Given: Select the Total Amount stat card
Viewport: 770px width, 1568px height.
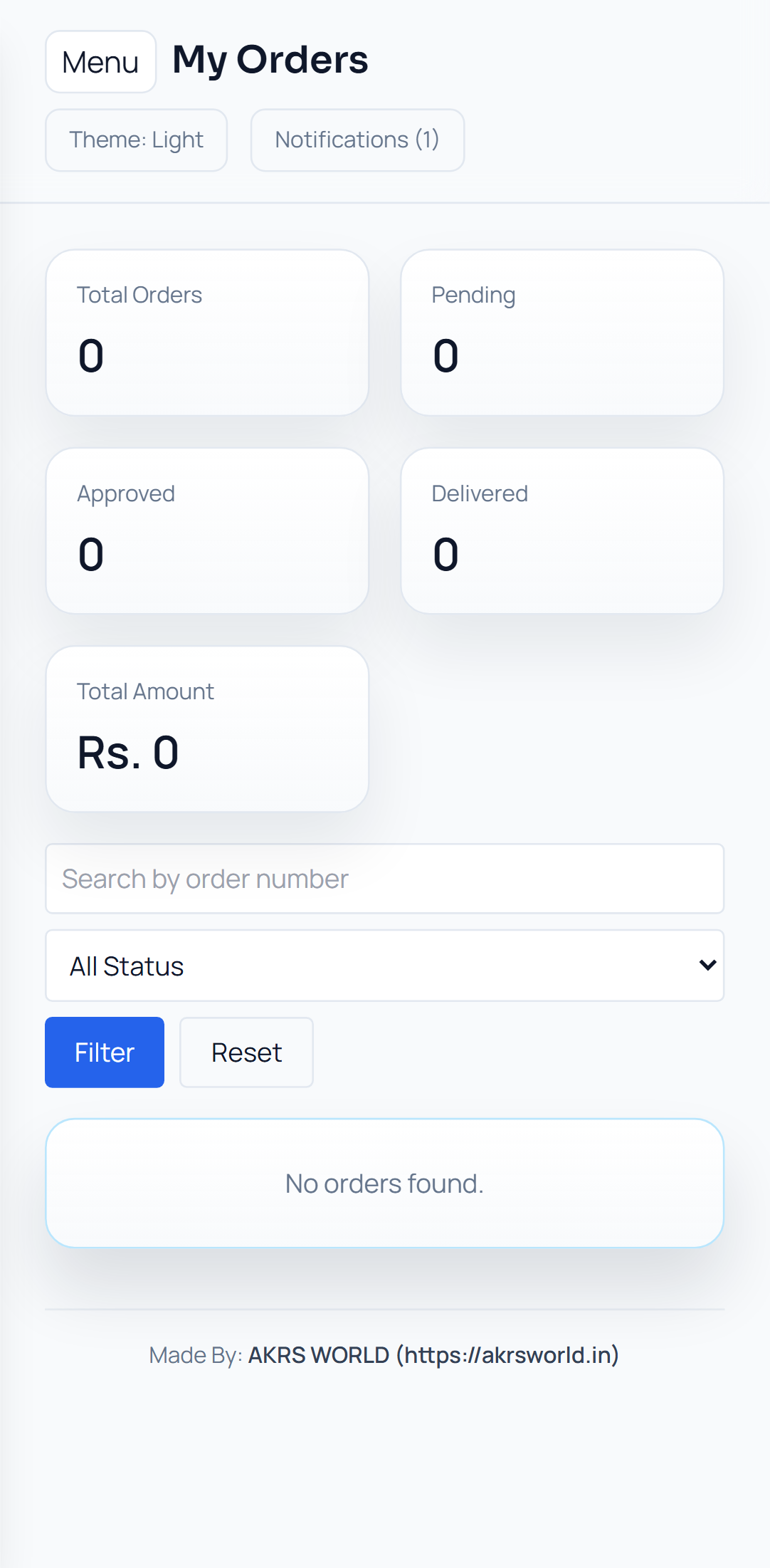Looking at the screenshot, I should pyautogui.click(x=207, y=728).
